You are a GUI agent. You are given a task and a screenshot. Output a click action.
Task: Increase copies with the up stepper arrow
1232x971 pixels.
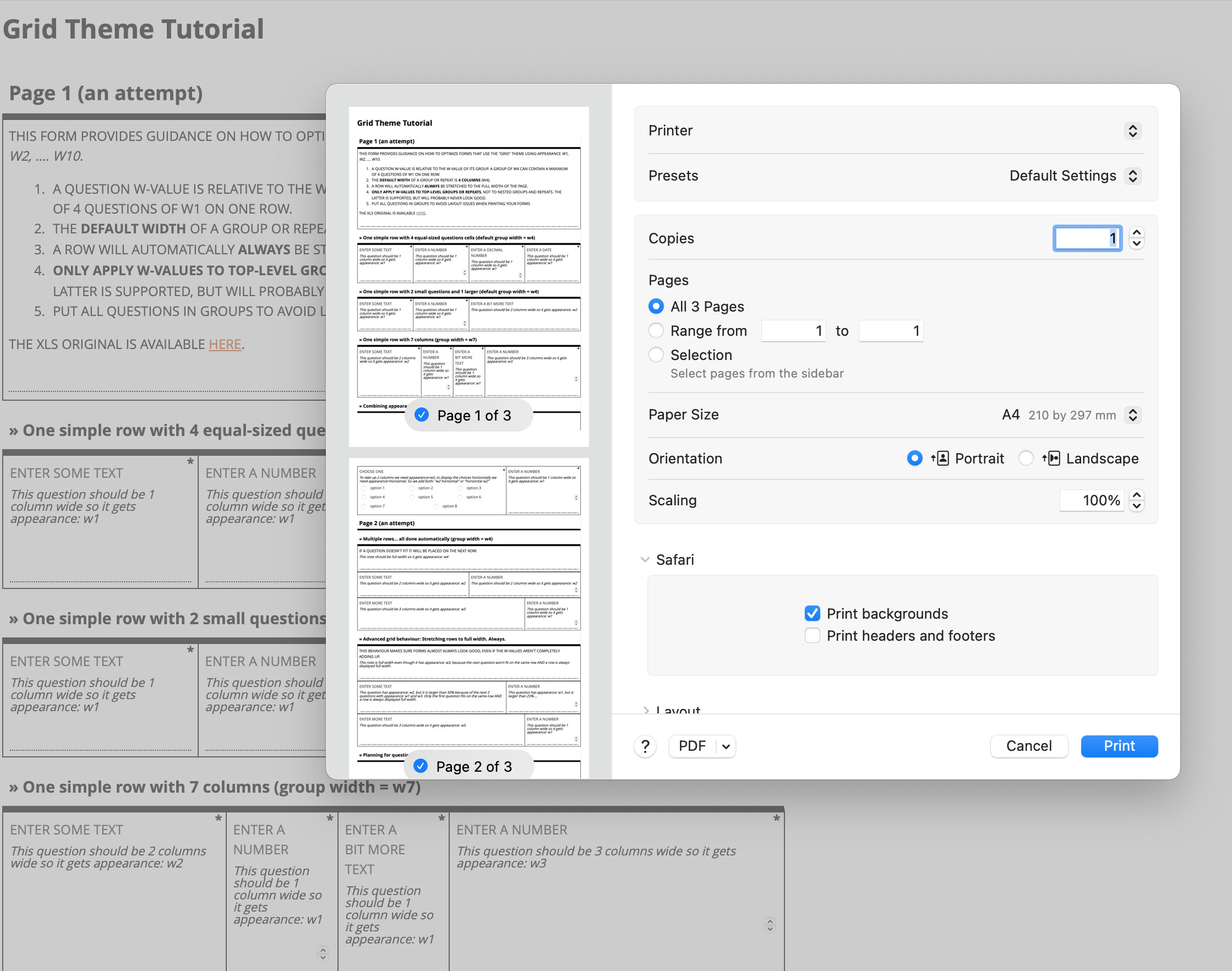[1136, 232]
